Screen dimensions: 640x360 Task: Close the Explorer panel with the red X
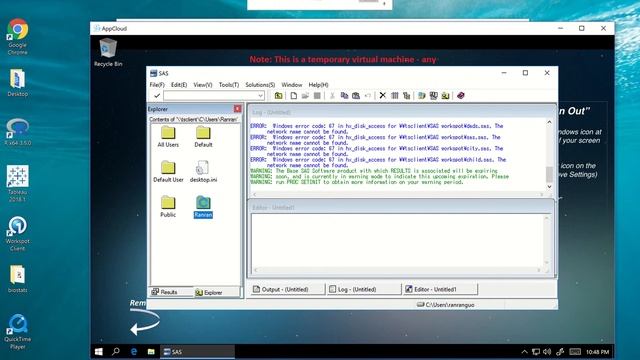click(238, 109)
